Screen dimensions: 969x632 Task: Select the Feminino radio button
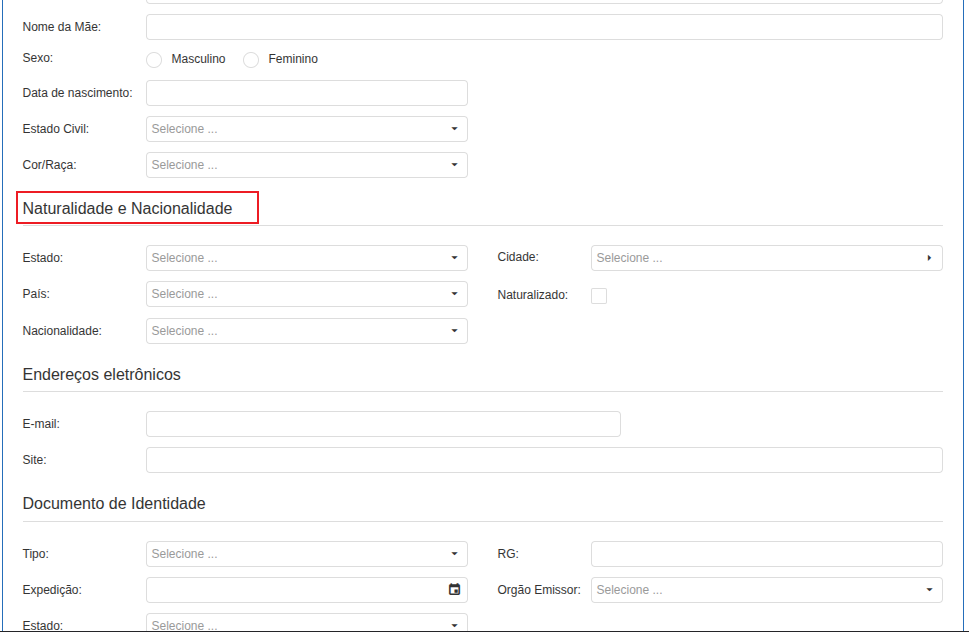pos(251,60)
